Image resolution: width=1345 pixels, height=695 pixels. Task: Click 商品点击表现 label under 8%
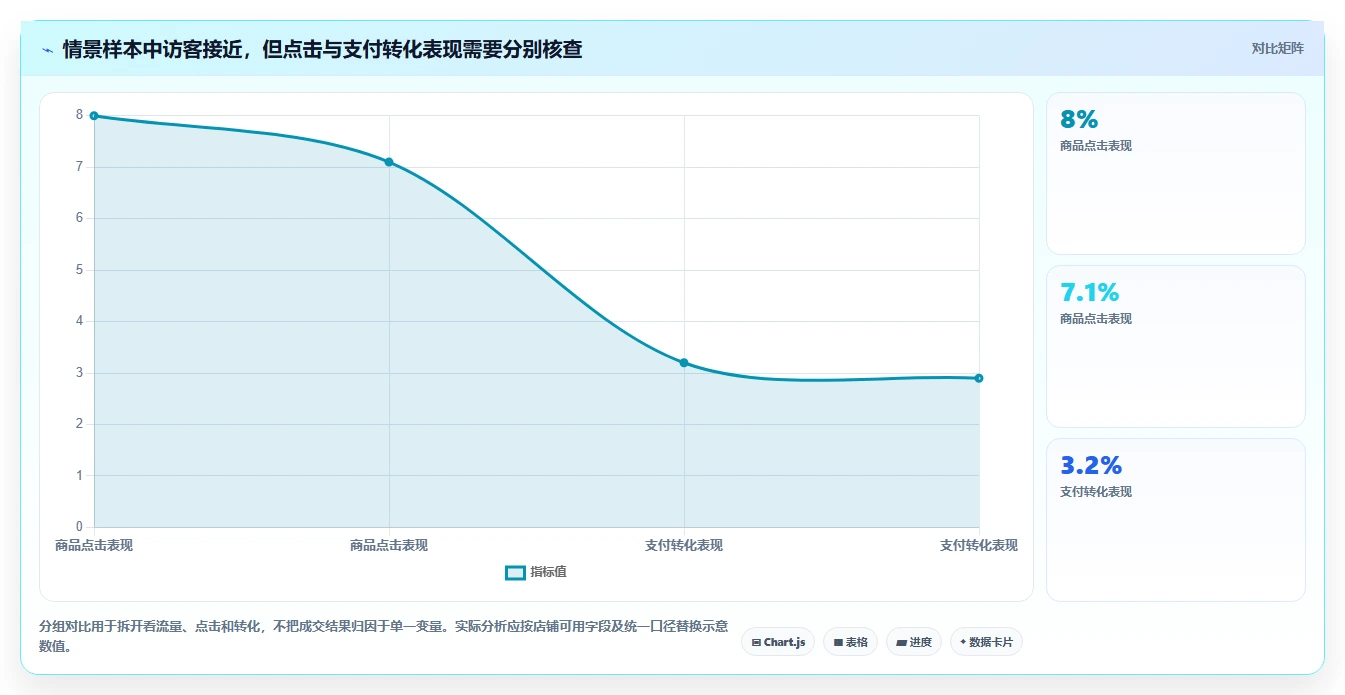pos(1096,145)
